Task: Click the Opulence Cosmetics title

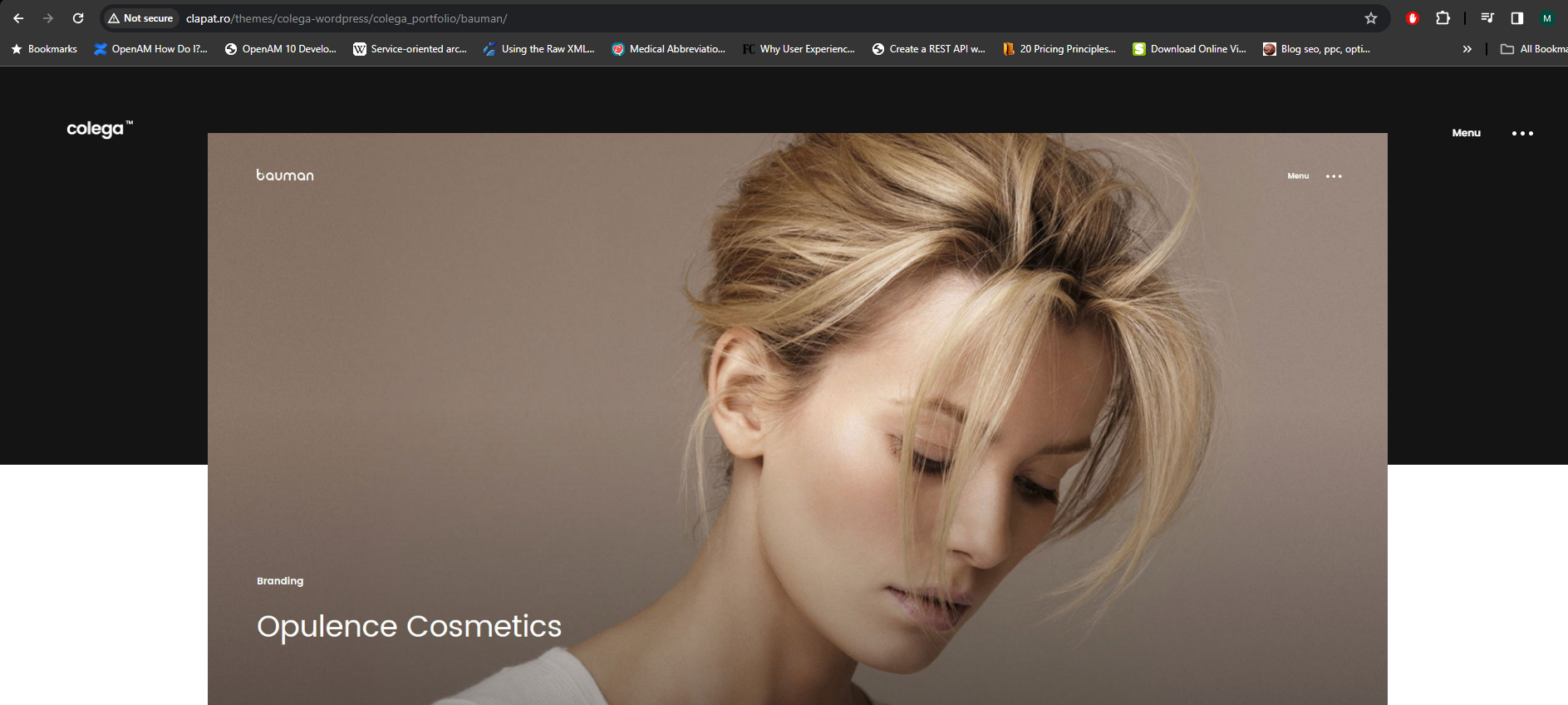Action: click(409, 626)
